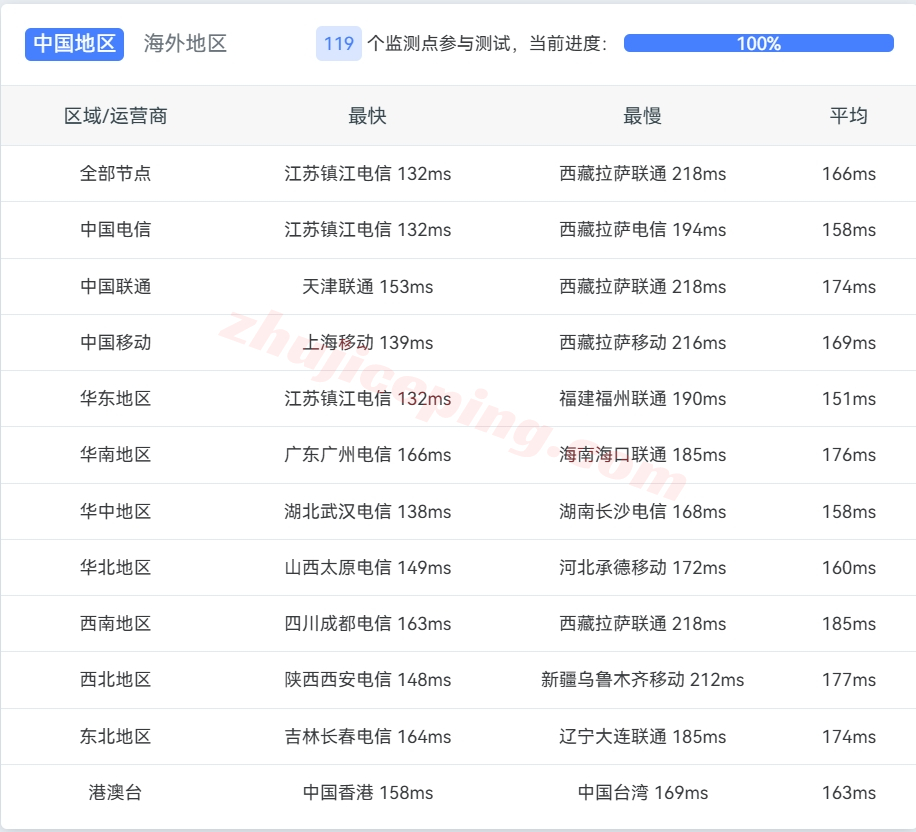Select 湖南长沙电信 168ms cell
This screenshot has height=832, width=916.
pos(642,511)
